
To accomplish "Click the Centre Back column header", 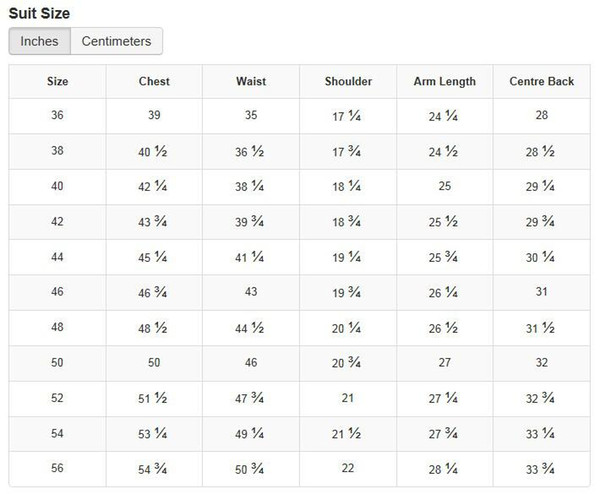I will [541, 81].
